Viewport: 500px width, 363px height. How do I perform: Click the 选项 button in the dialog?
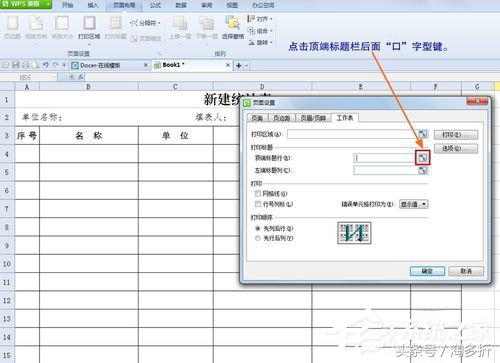456,148
